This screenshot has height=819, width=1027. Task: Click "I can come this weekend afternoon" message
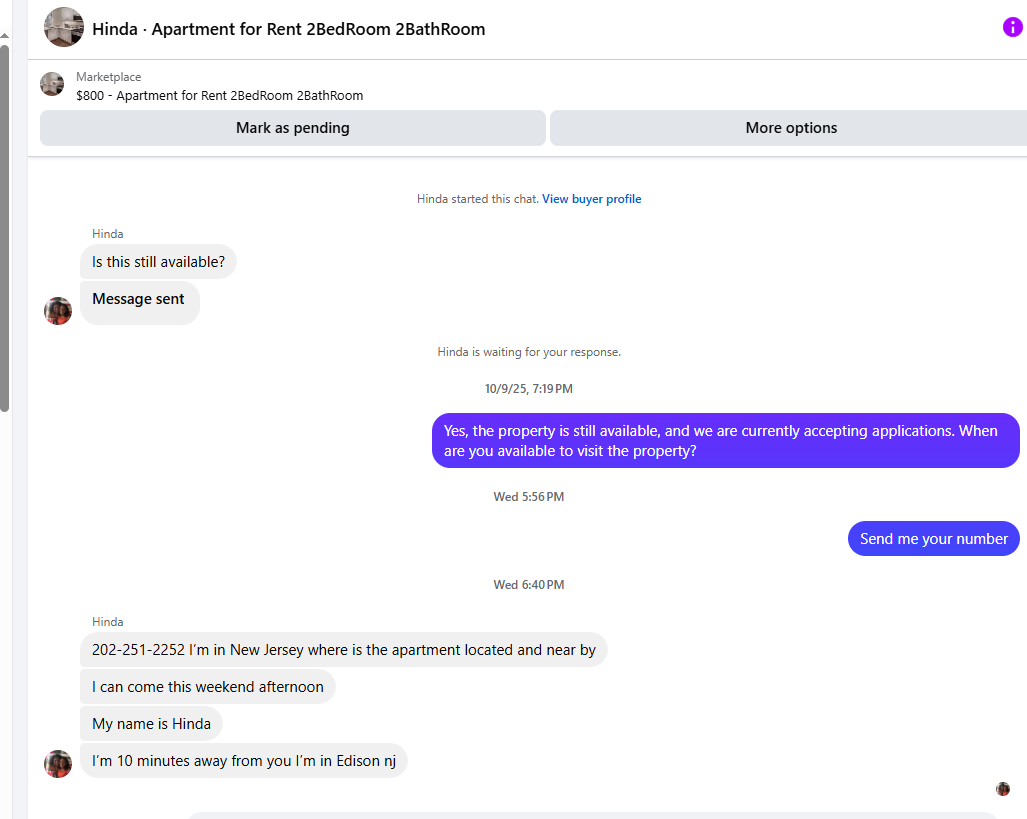pyautogui.click(x=208, y=687)
